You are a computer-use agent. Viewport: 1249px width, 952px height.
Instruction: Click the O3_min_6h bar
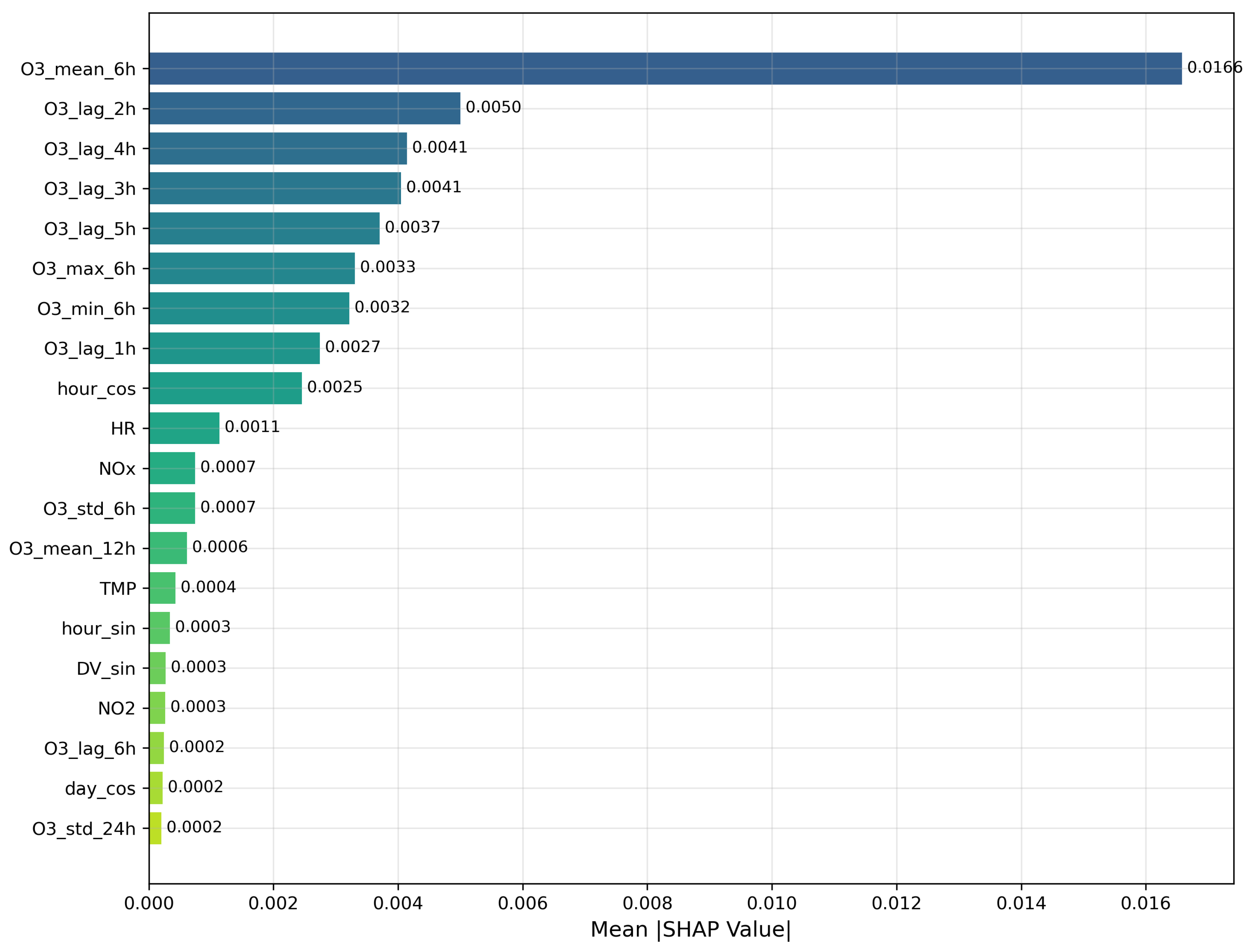pos(249,308)
